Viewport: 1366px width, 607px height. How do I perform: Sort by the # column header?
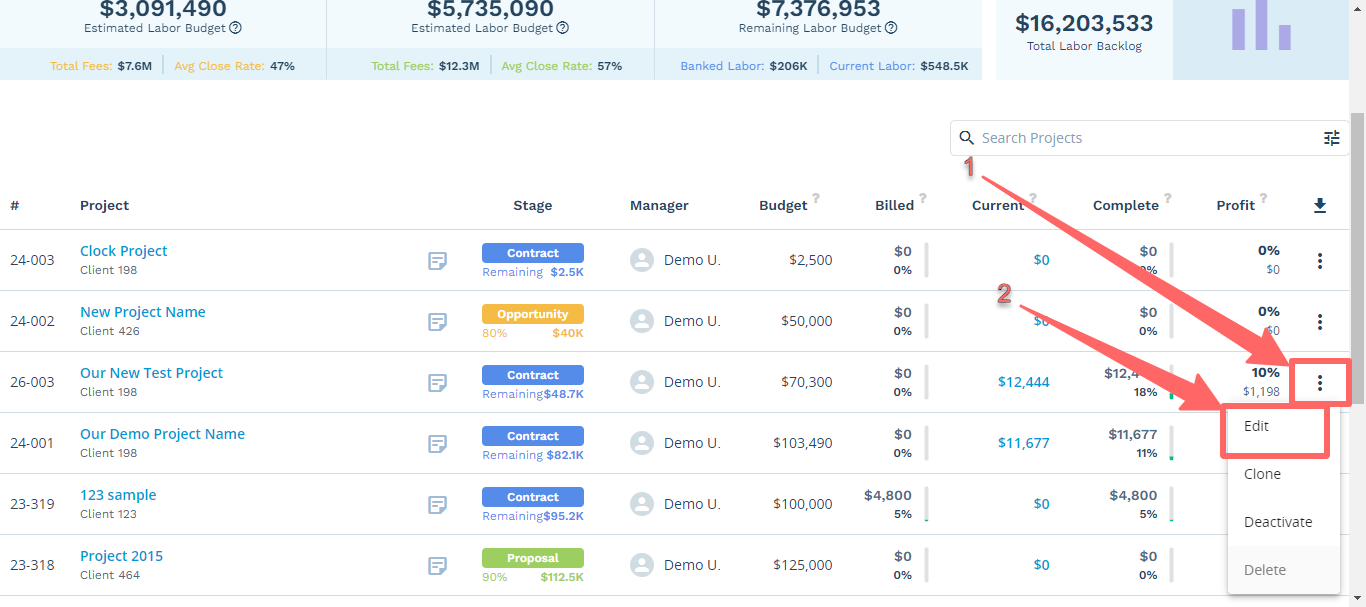point(15,205)
